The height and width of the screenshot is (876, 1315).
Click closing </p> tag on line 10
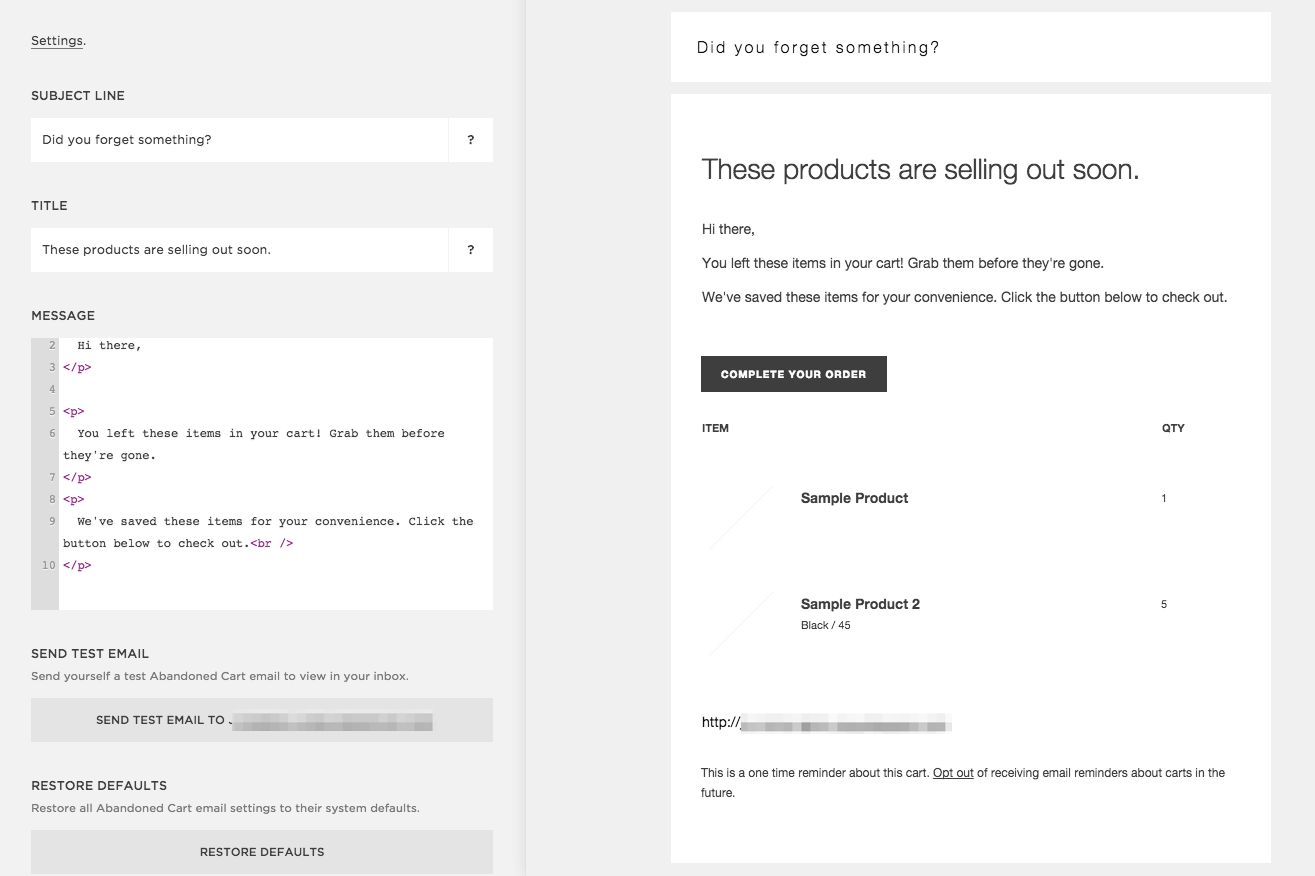(77, 566)
